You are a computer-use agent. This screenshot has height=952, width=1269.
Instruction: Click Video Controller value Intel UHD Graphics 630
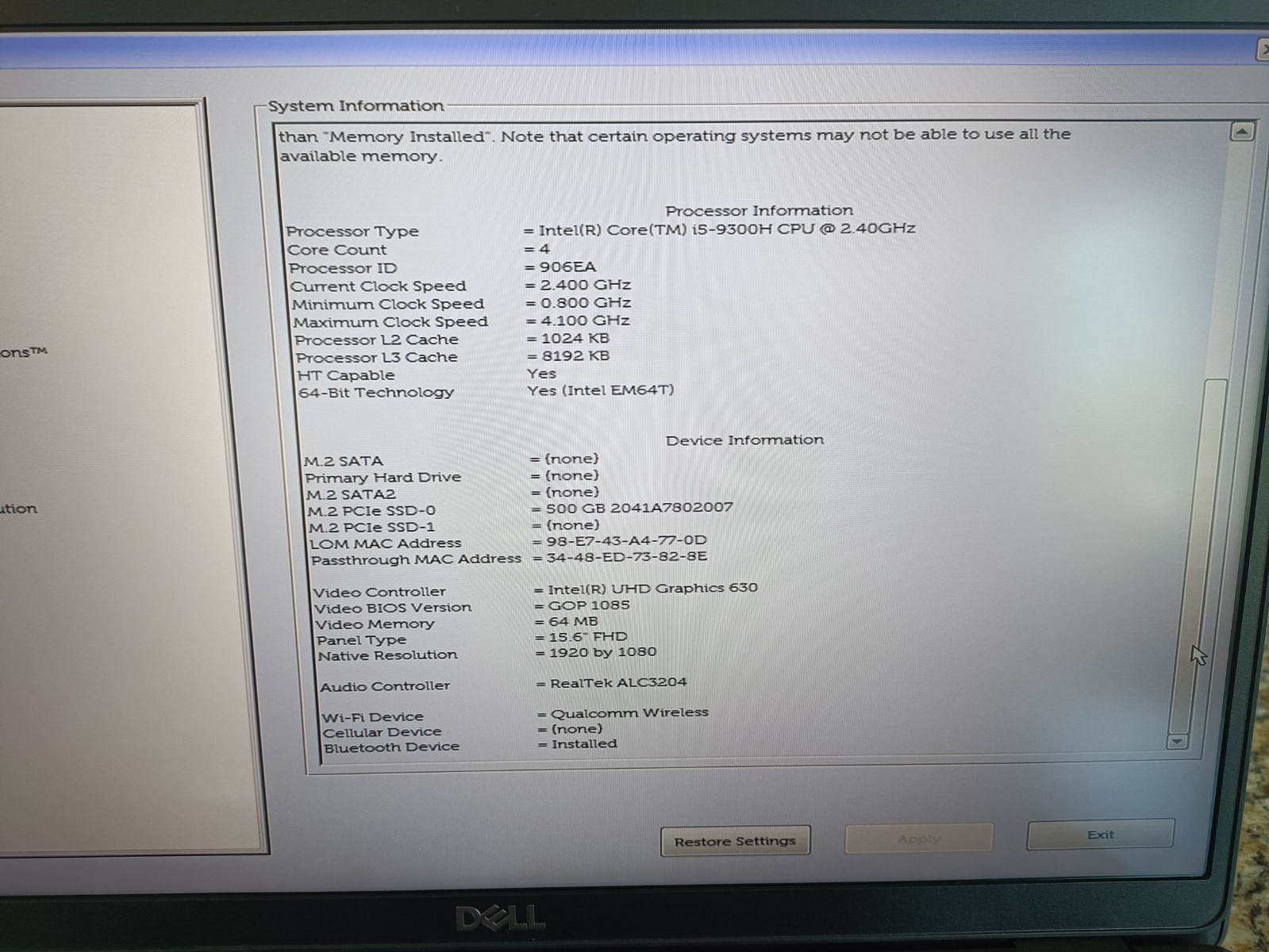(x=652, y=588)
